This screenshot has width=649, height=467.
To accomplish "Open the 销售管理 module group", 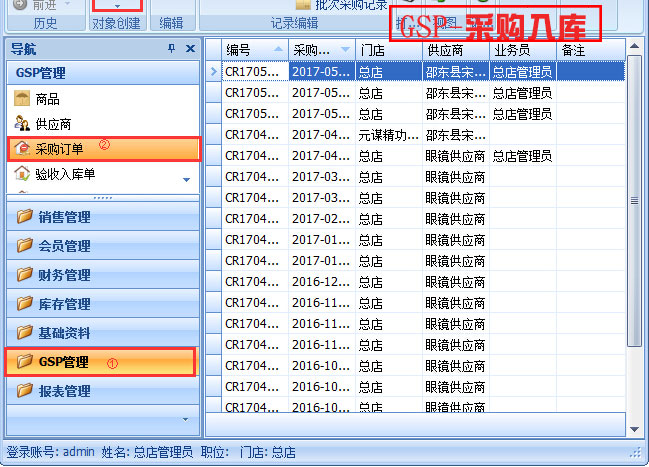I will [64, 218].
